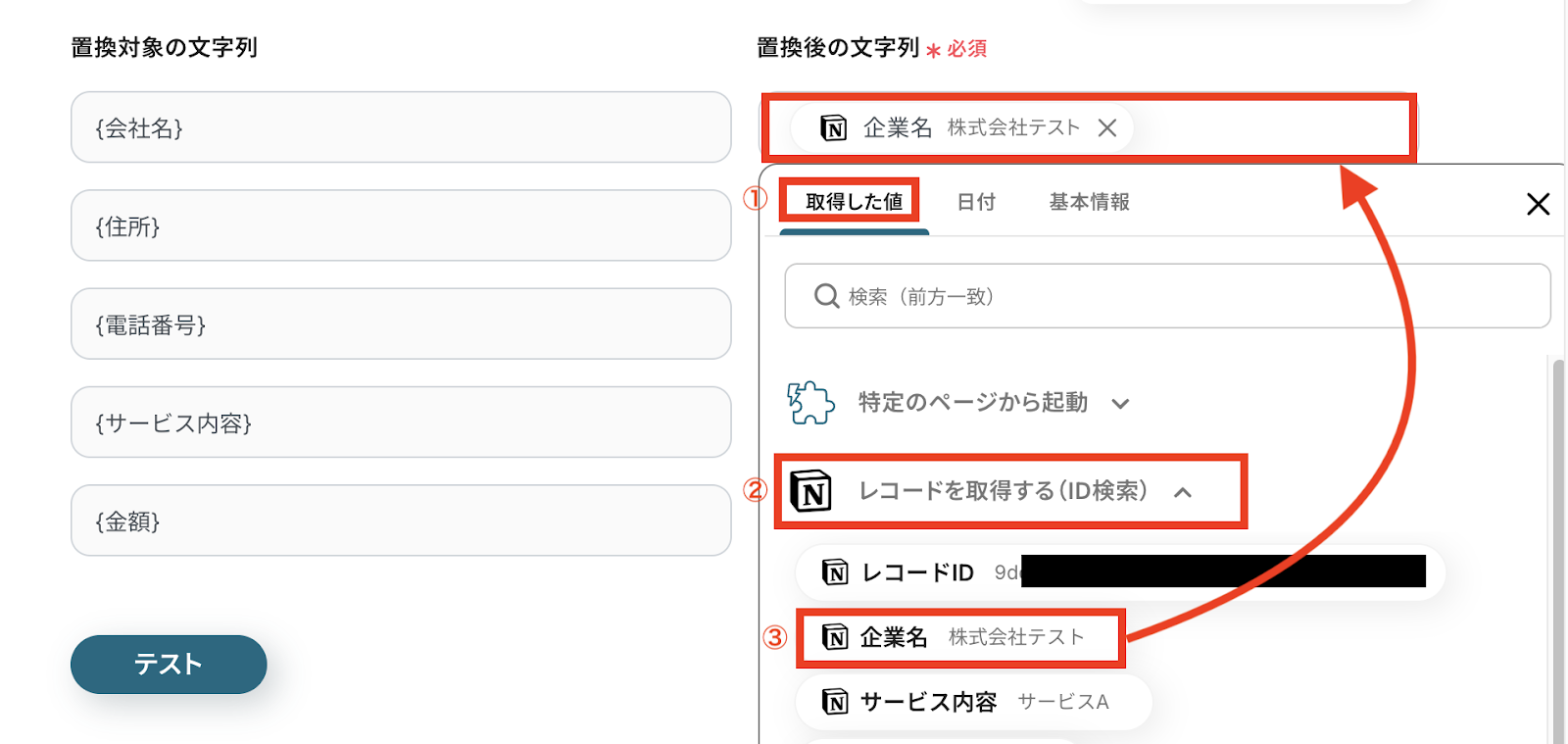The image size is (1568, 744).
Task: Open the 日付 tab
Action: [976, 202]
